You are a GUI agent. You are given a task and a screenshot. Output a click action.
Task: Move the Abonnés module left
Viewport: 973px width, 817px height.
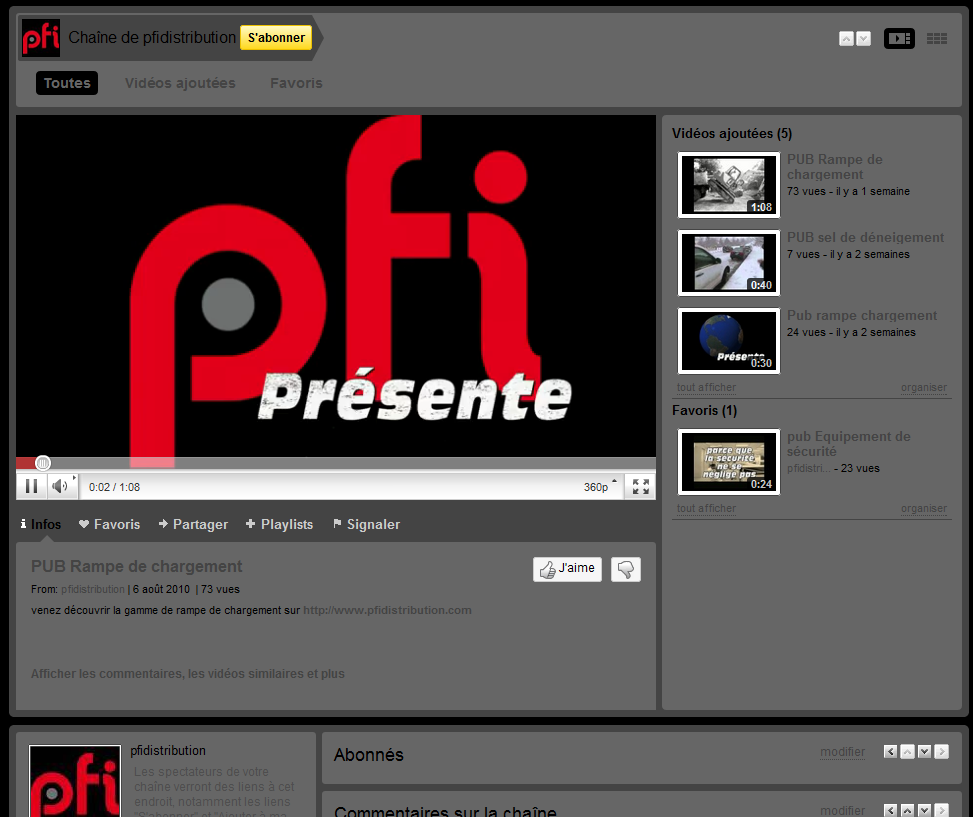(890, 752)
